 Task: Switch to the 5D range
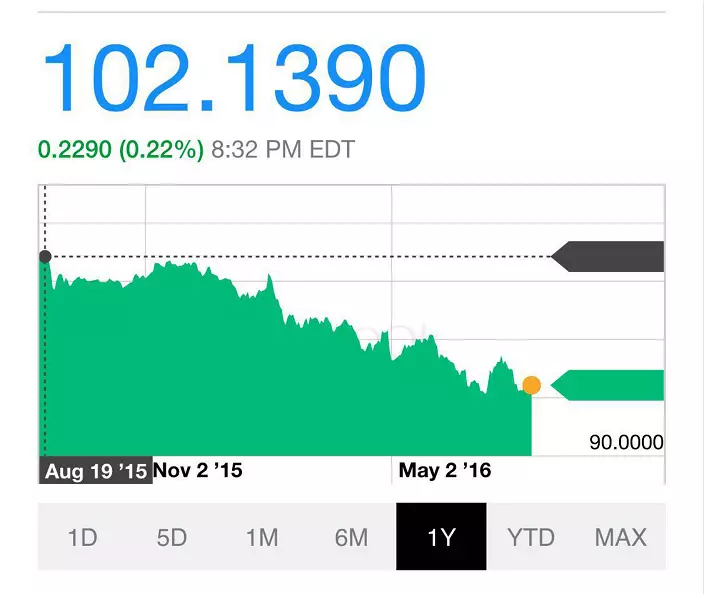(172, 537)
